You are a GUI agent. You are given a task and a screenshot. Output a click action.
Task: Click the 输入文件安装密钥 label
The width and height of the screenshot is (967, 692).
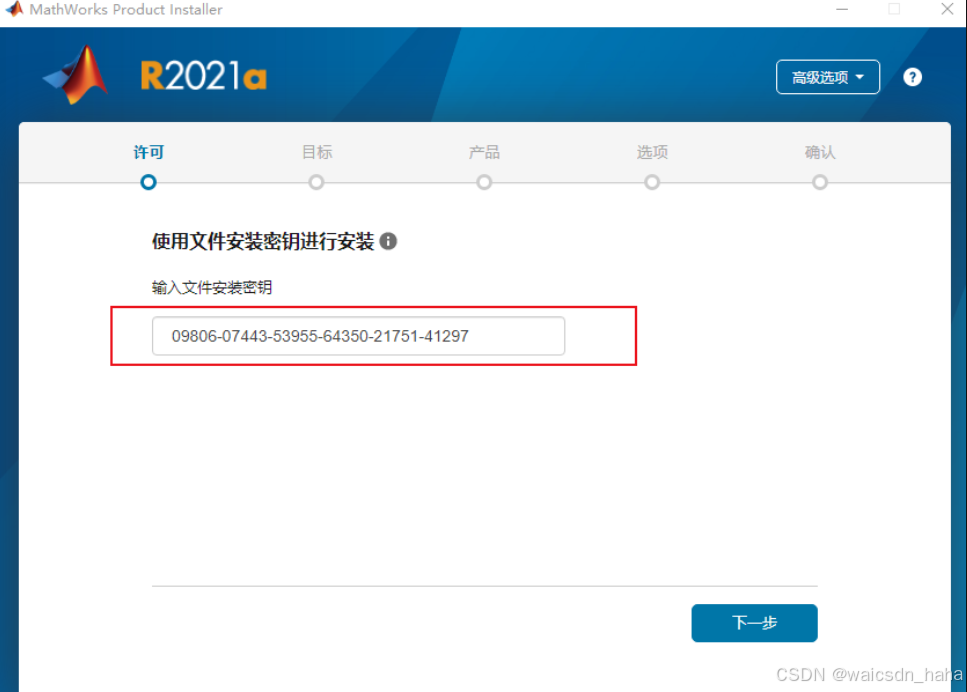(x=212, y=287)
